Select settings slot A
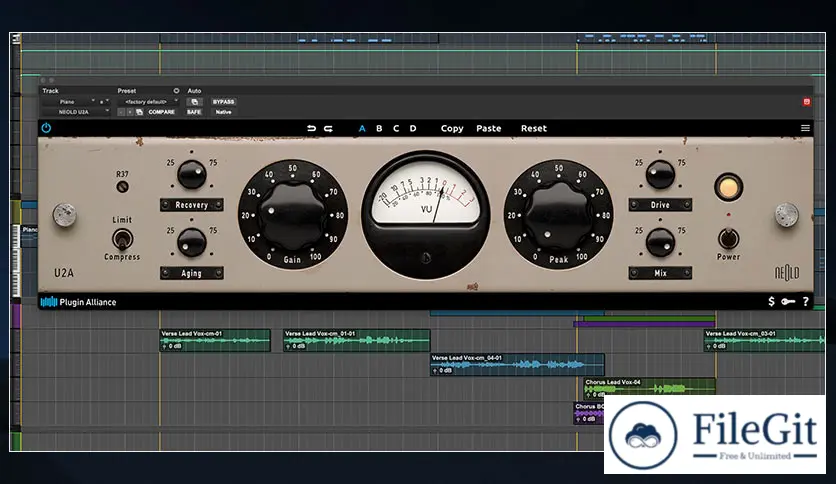 click(362, 128)
